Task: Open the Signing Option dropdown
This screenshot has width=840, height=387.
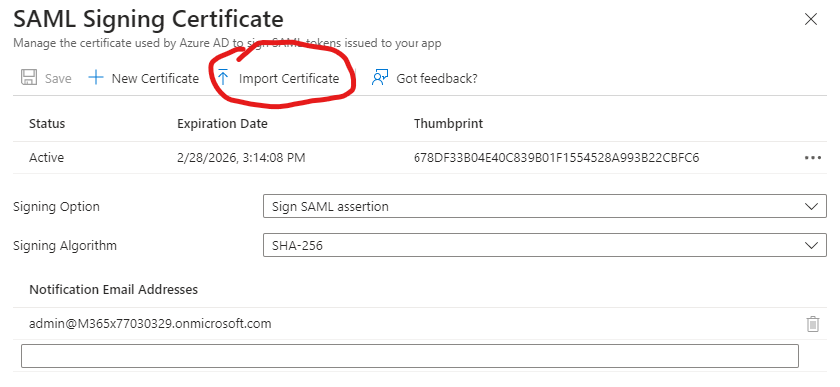Action: click(545, 206)
